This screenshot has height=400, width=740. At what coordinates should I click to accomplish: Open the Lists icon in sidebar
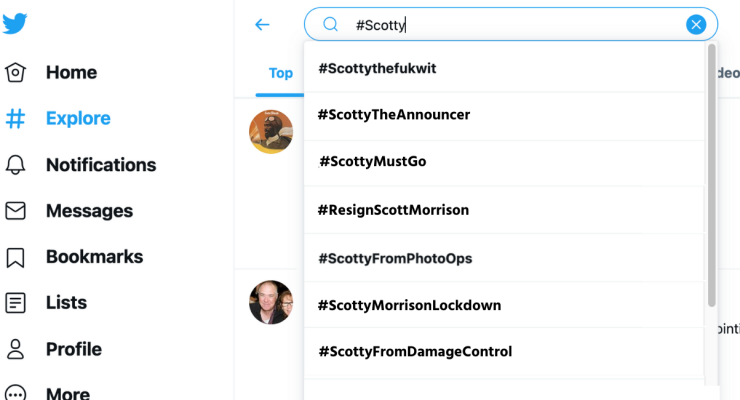click(x=15, y=303)
